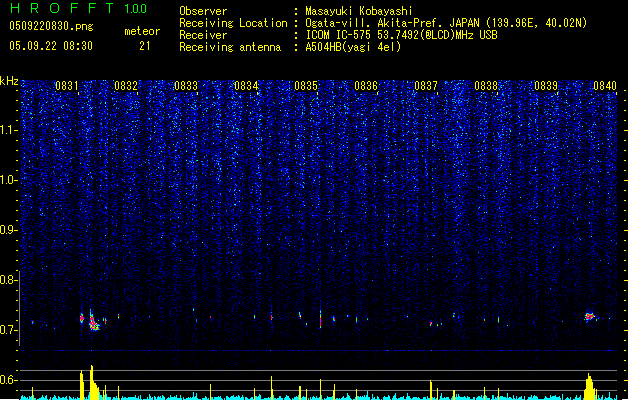Screen dimensions: 629x400
Task: Click the 0.7 kHz axis label
Action: (9, 330)
